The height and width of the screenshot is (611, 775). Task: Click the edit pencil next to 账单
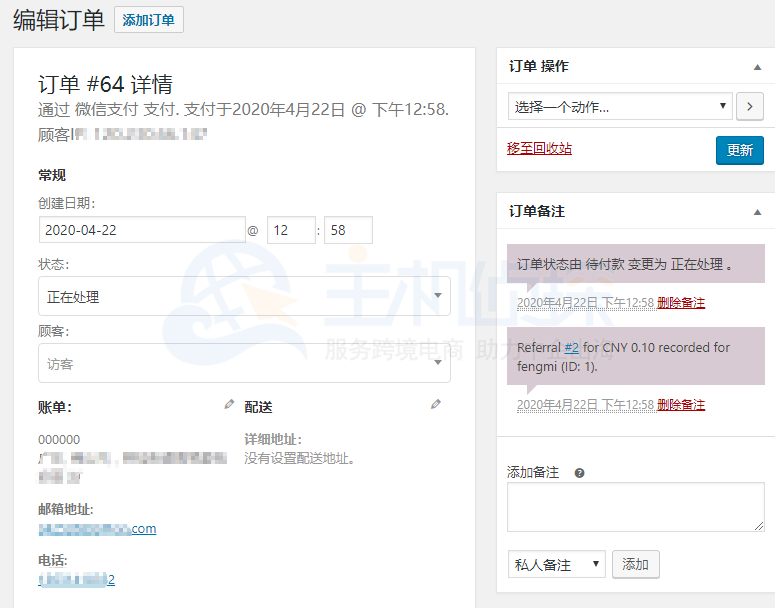tap(229, 404)
